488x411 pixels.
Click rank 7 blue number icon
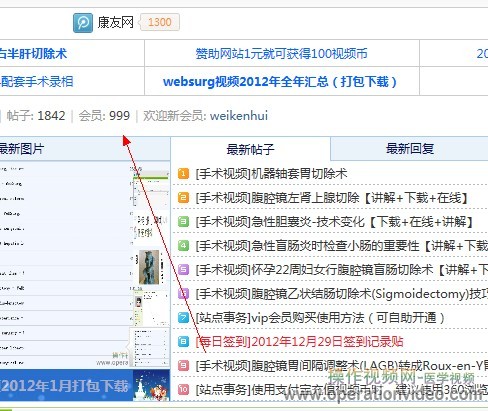tap(183, 318)
